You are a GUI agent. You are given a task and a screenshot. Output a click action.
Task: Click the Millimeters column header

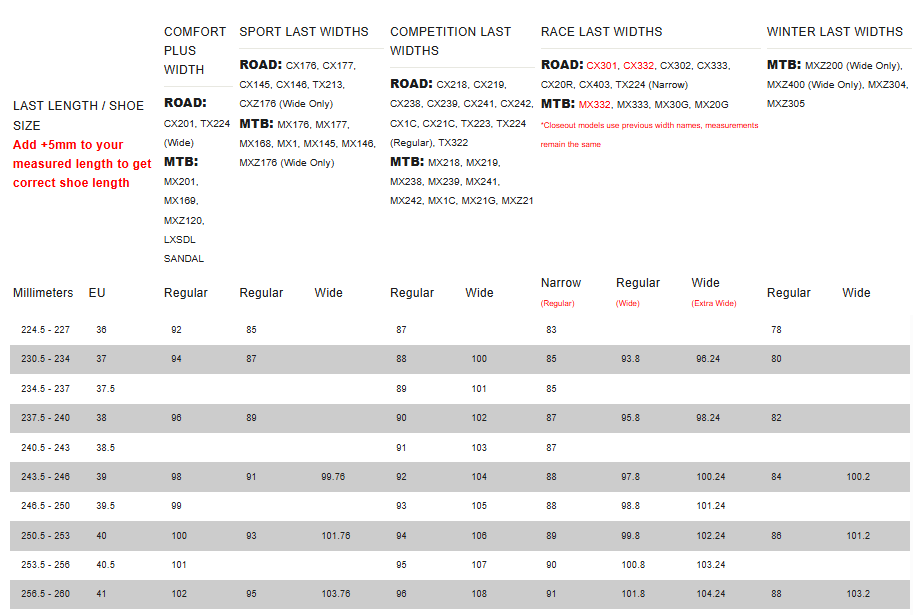(43, 293)
